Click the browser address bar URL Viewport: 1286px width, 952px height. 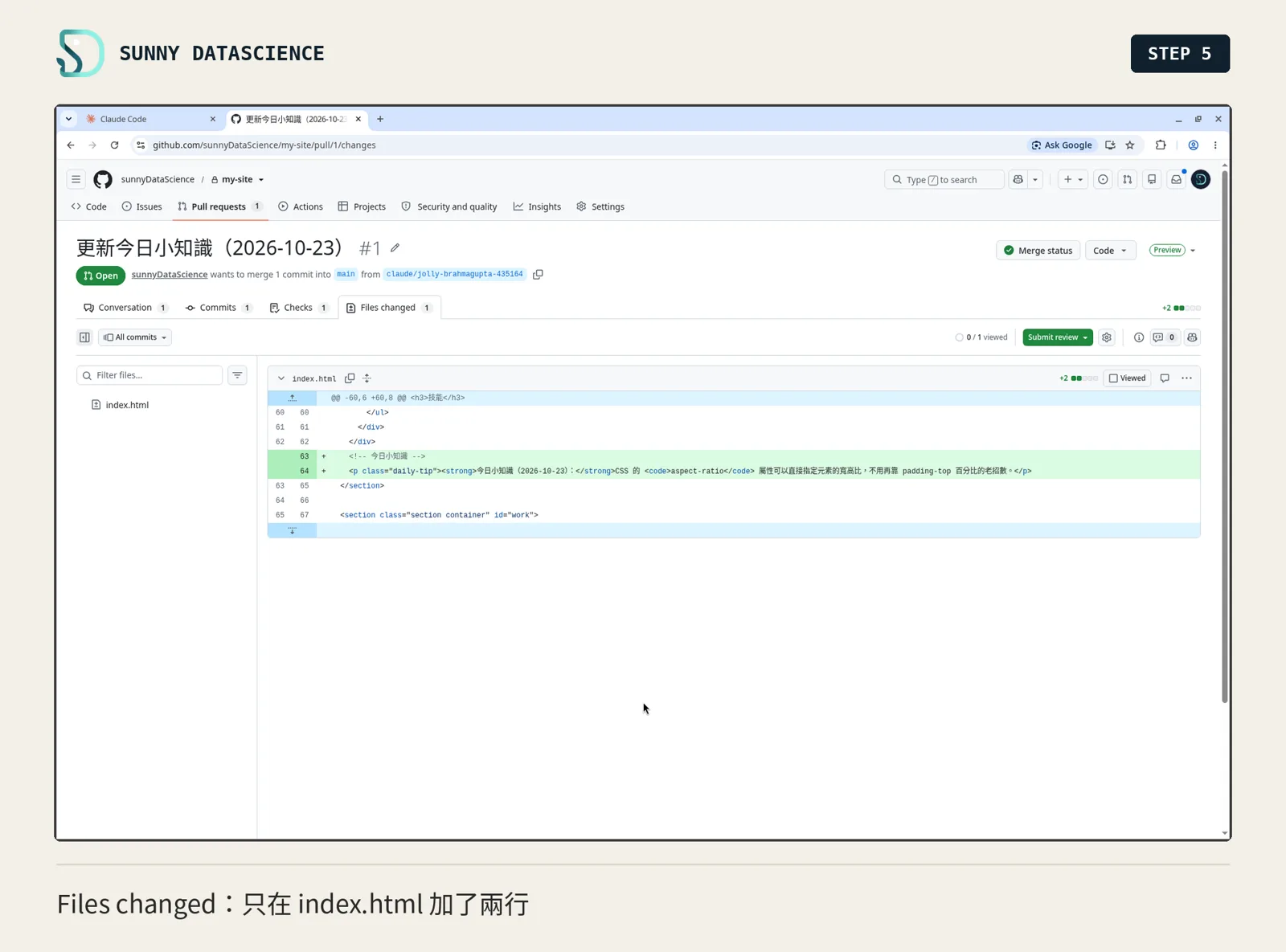[x=264, y=145]
